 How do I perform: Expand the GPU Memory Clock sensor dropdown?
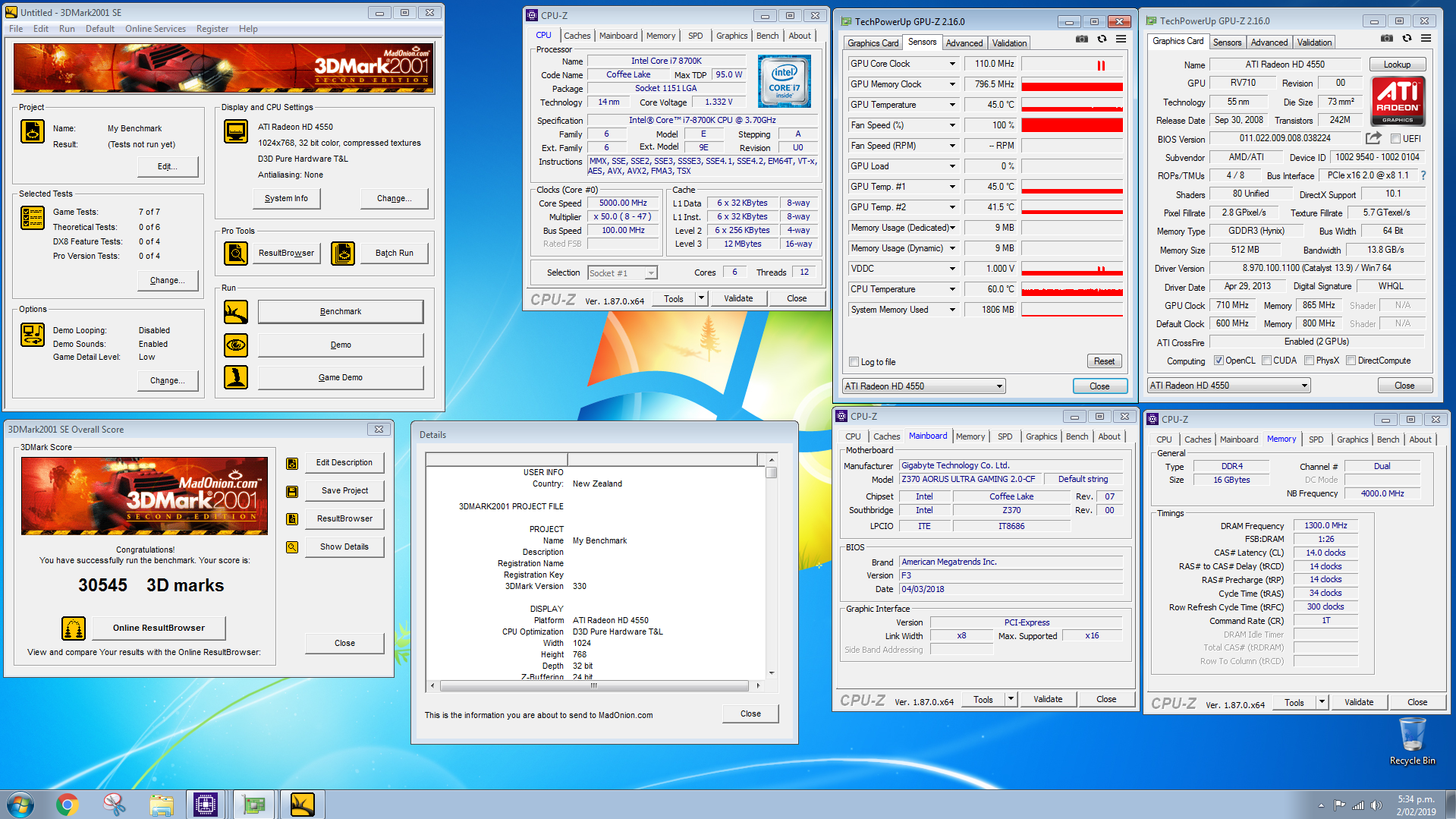(952, 84)
